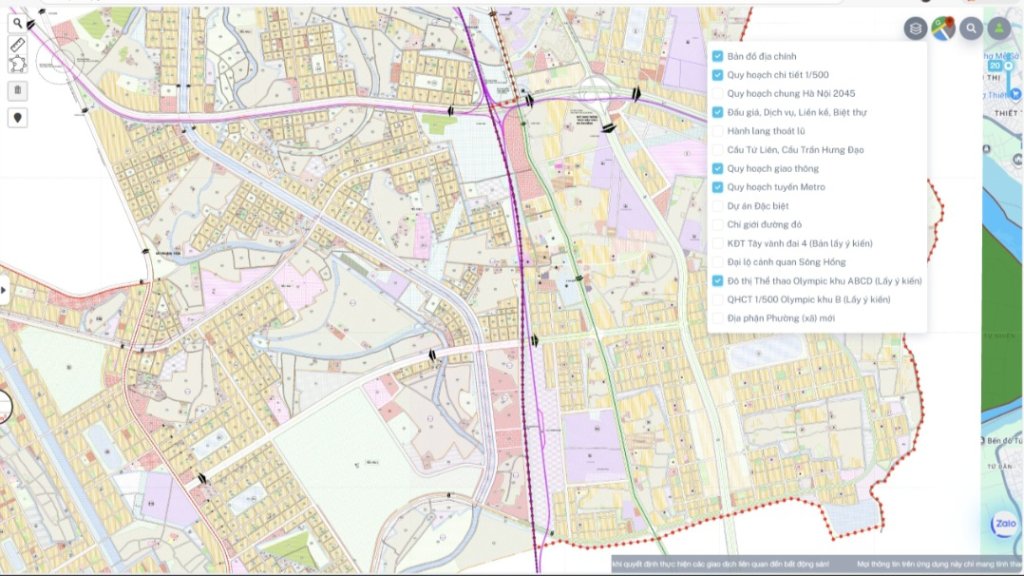The width and height of the screenshot is (1024, 576).
Task: Switch basemap via Google Maps icon
Action: 942,29
